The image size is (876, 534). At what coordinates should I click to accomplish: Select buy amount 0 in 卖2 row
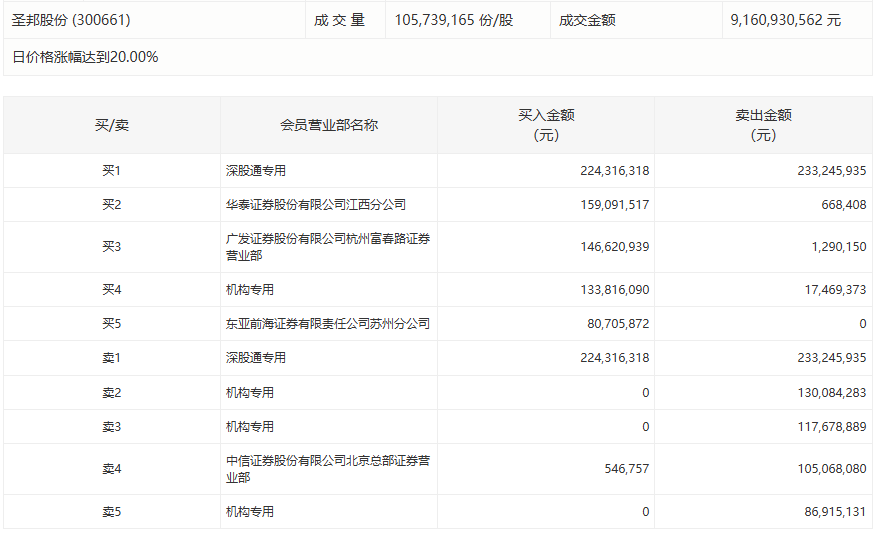point(645,393)
